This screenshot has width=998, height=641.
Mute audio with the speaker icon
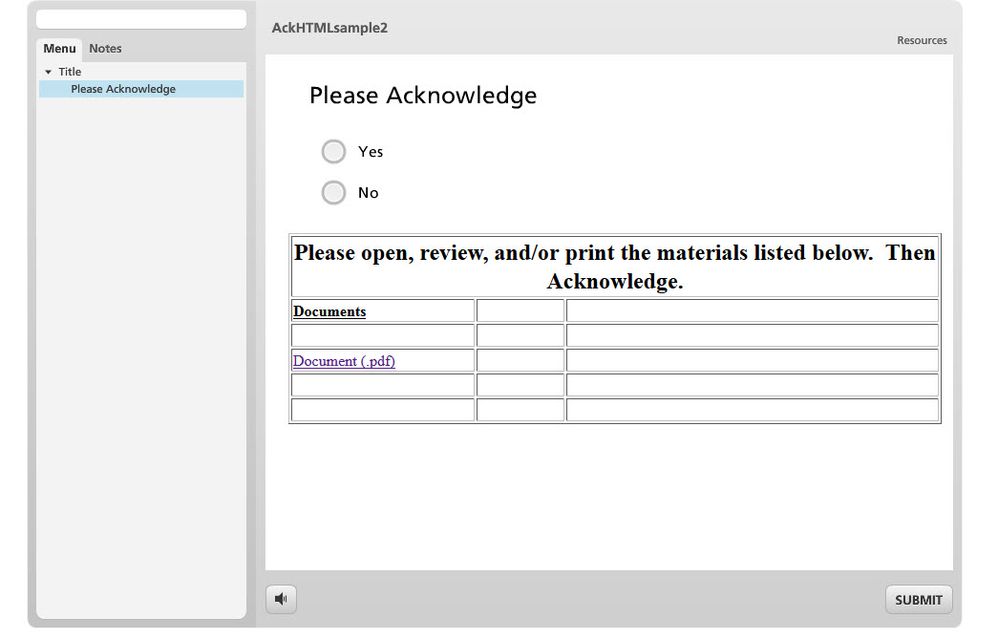pyautogui.click(x=281, y=599)
